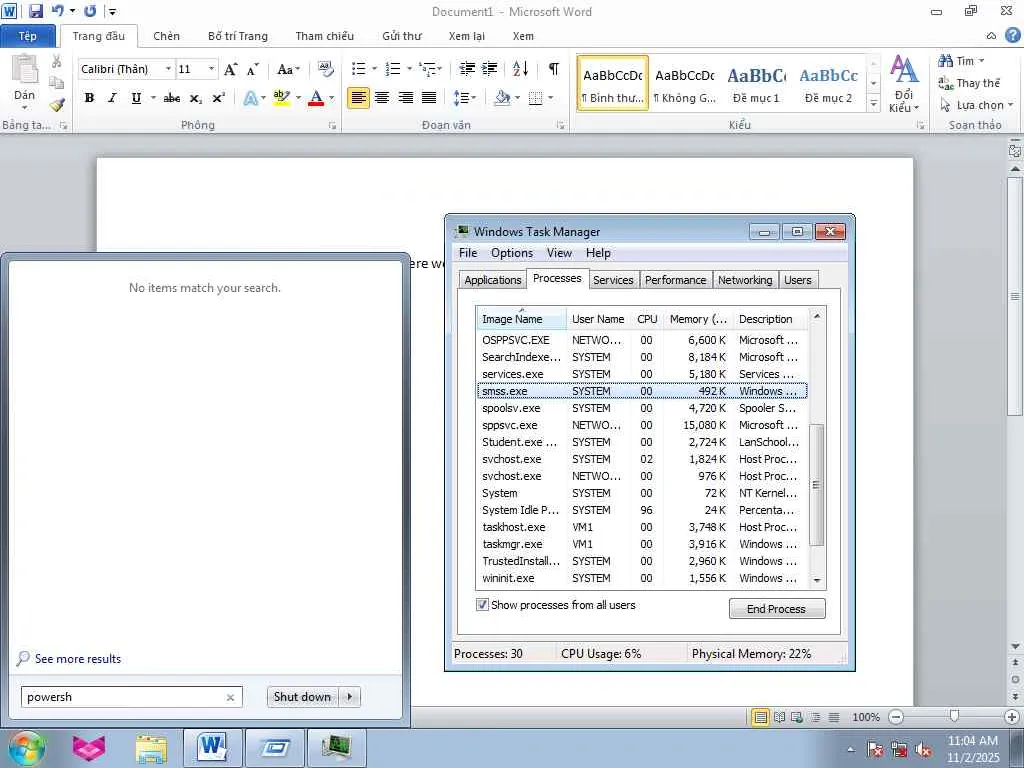The width and height of the screenshot is (1024, 768).
Task: Toggle Italic formatting in Word ribbon
Action: pos(112,98)
